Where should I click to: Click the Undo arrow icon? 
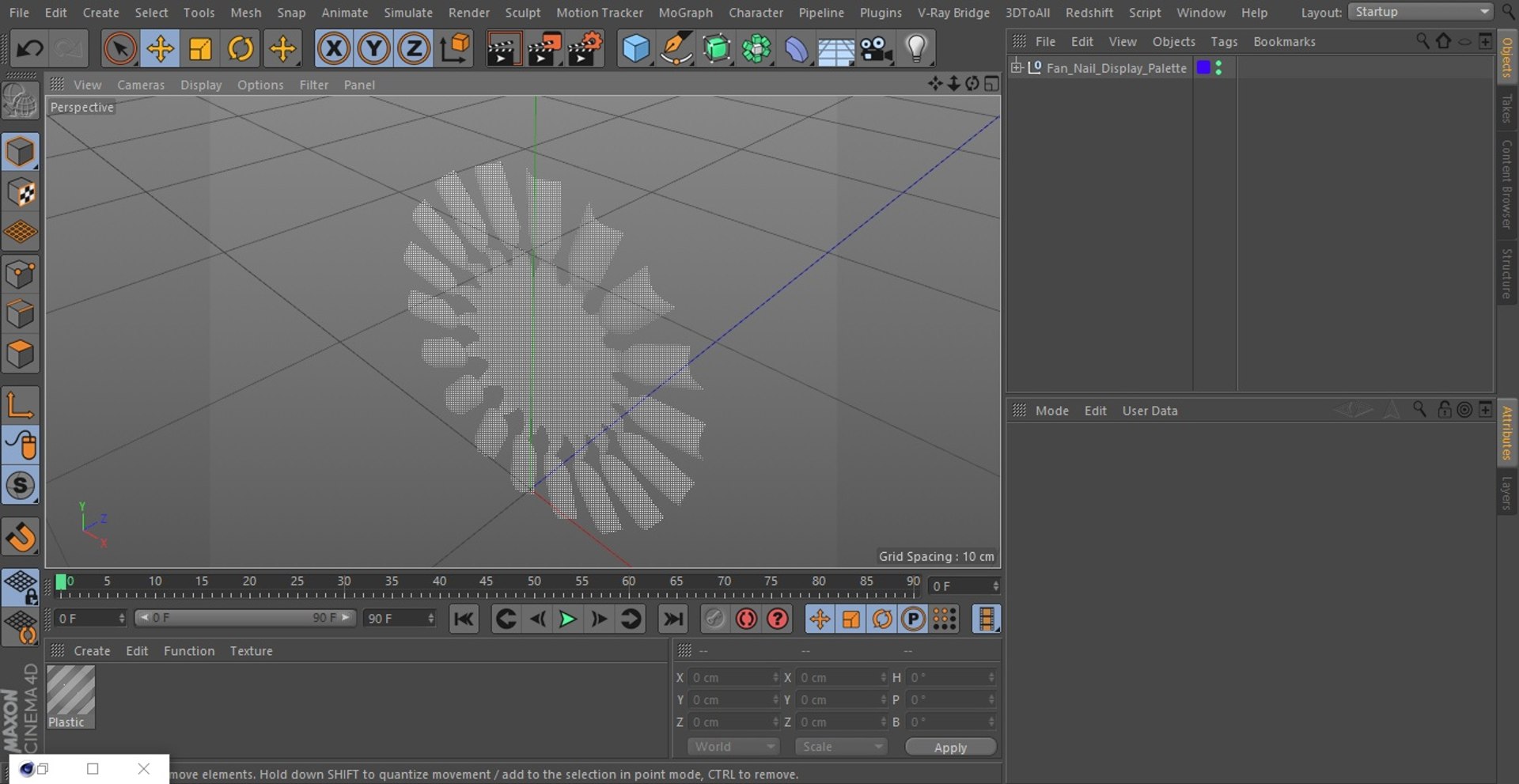[30, 49]
